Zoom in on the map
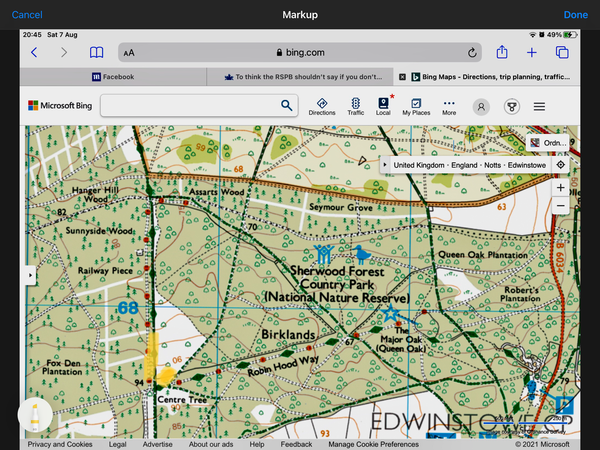Viewport: 600px width, 450px height. tap(560, 188)
